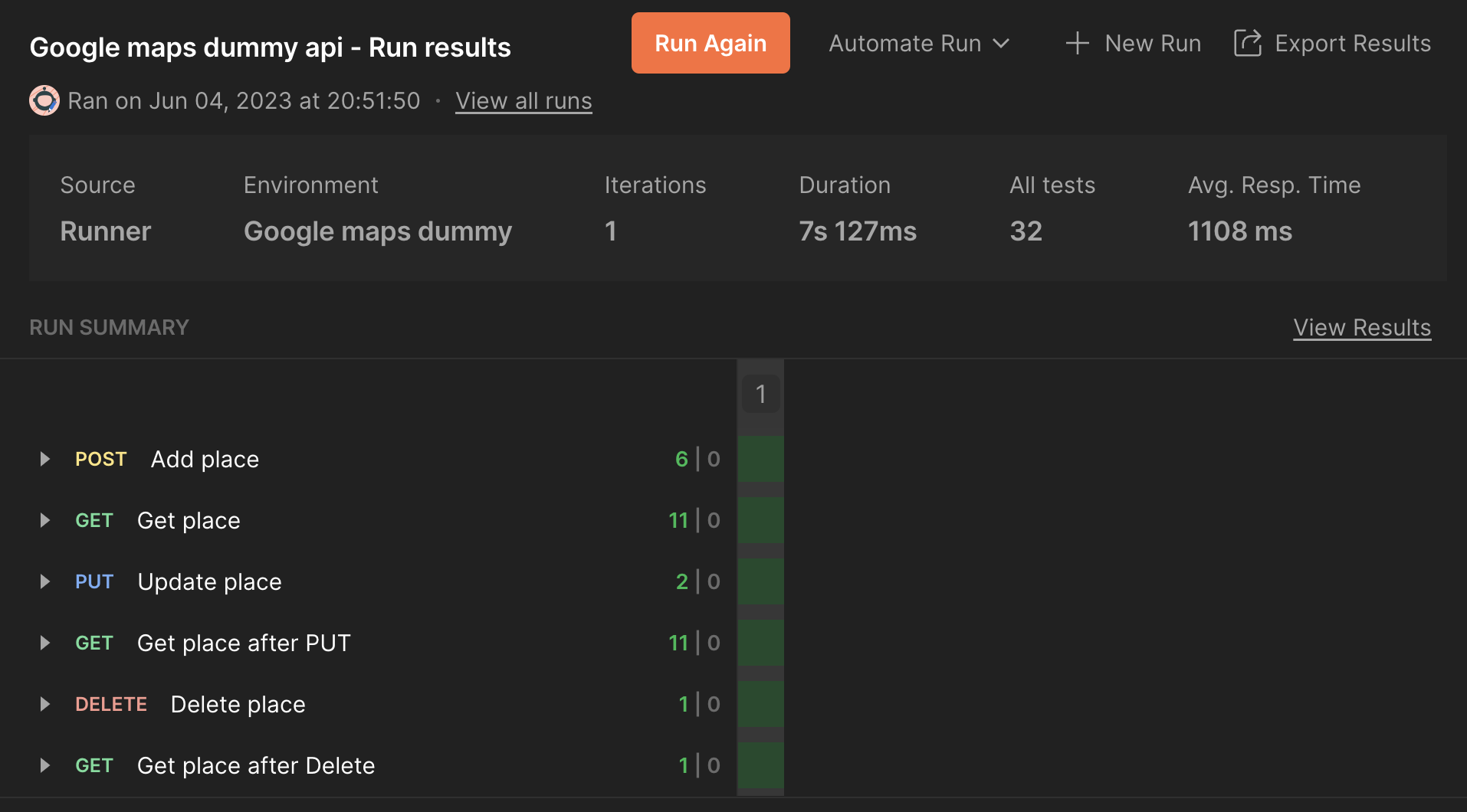Click the Source value 'Runner'
Screen dimensions: 1467x812
[x=106, y=231]
